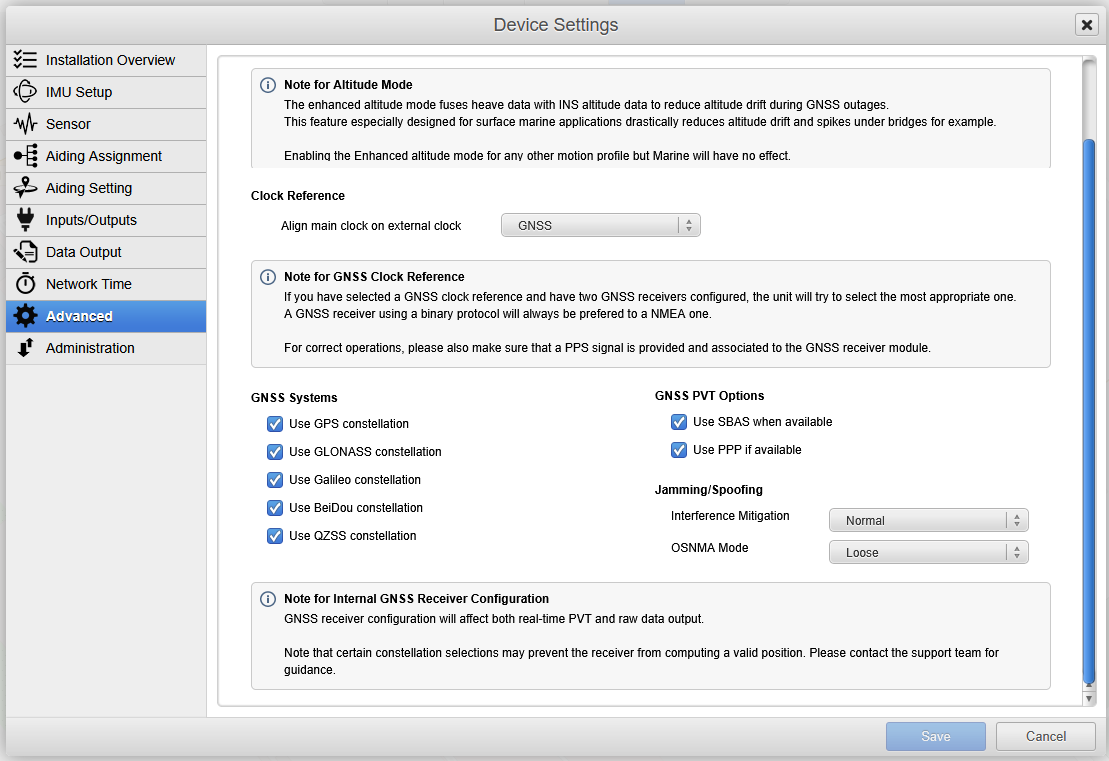This screenshot has width=1109, height=761.
Task: Open the external clock reference dropdown
Action: point(600,224)
